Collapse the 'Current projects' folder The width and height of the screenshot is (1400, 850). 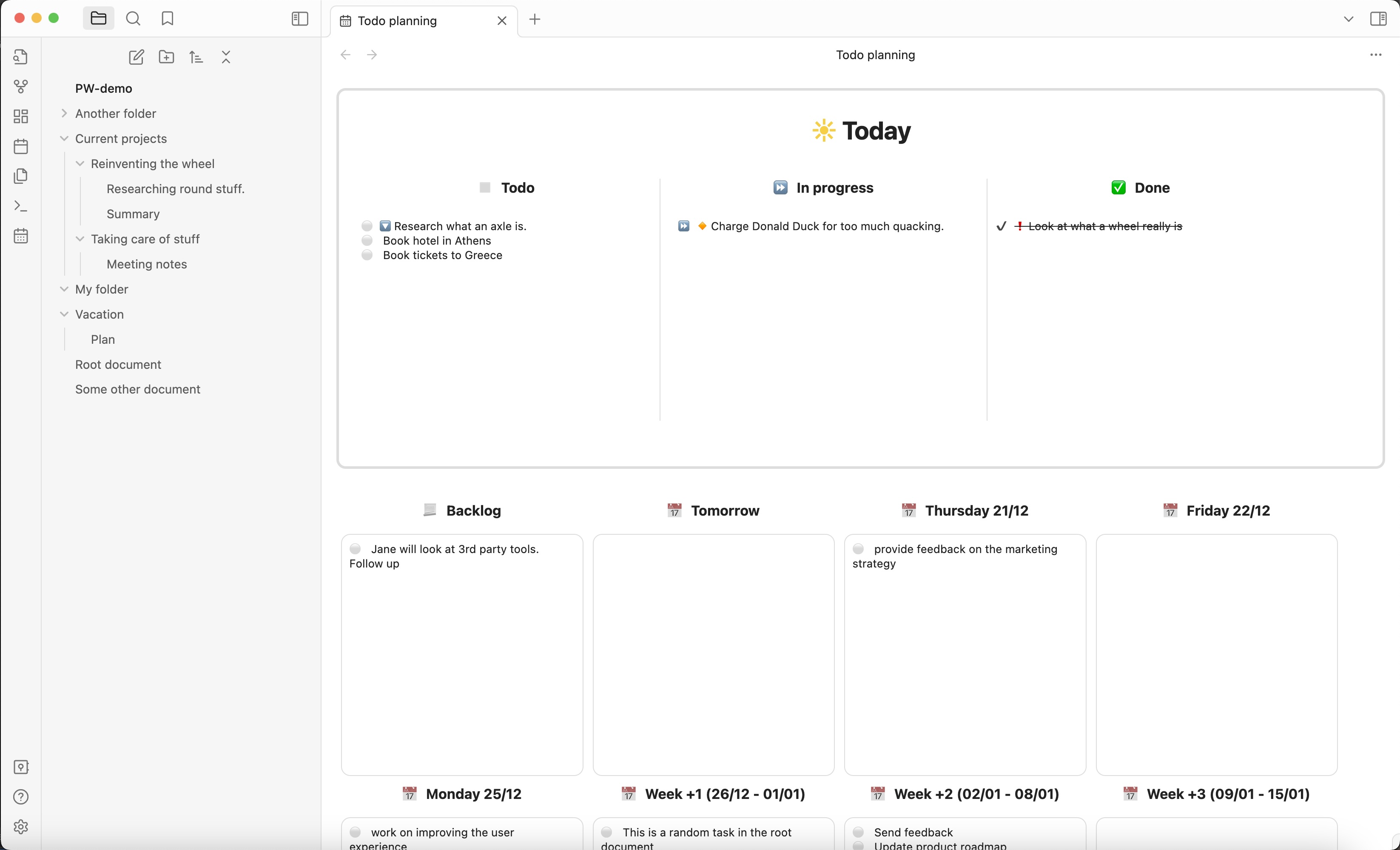coord(64,139)
